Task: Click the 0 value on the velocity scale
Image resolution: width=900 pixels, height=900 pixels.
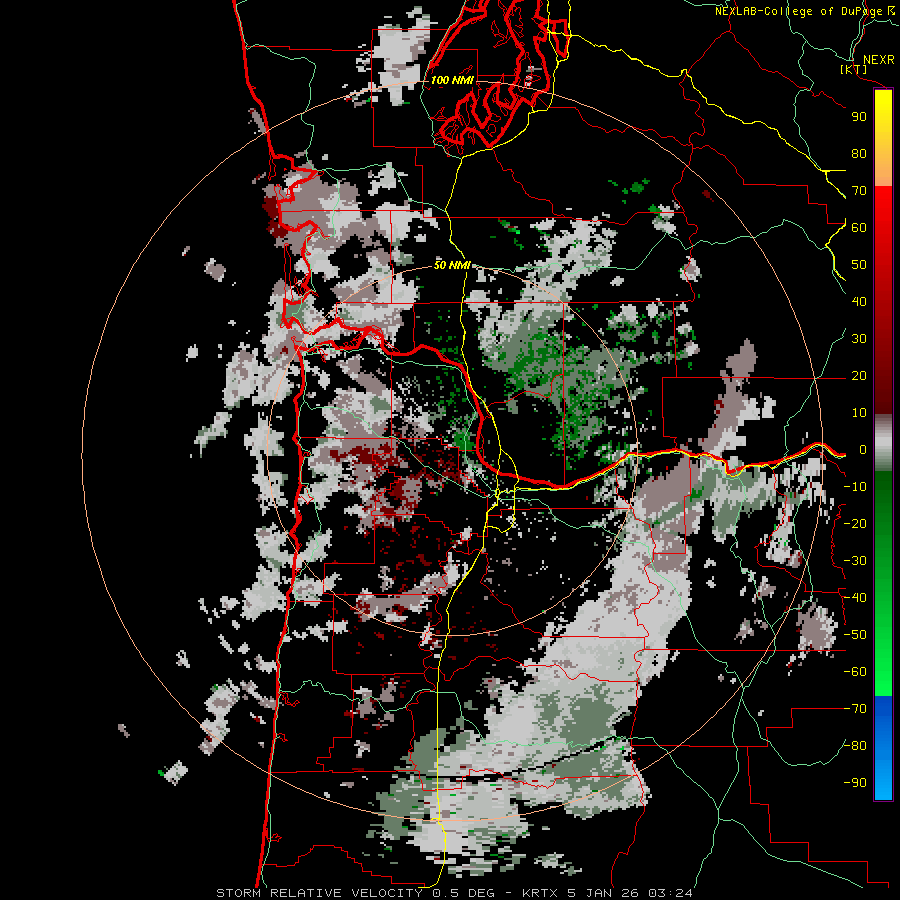Action: pyautogui.click(x=863, y=450)
